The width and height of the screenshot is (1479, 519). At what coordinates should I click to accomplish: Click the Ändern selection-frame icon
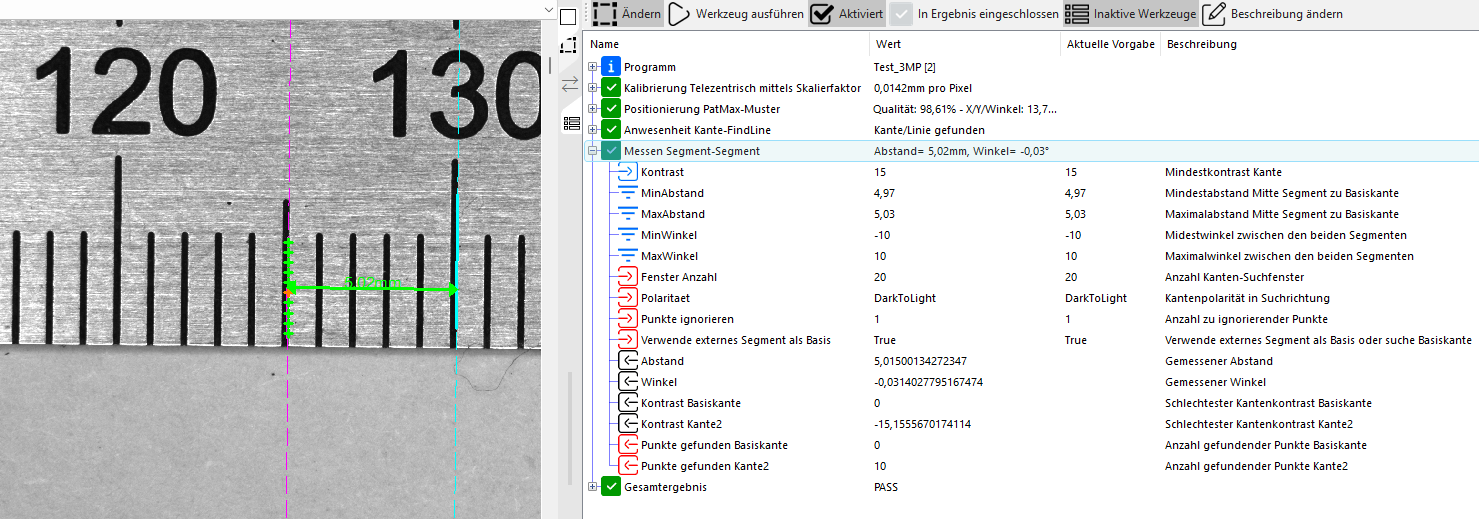click(604, 14)
